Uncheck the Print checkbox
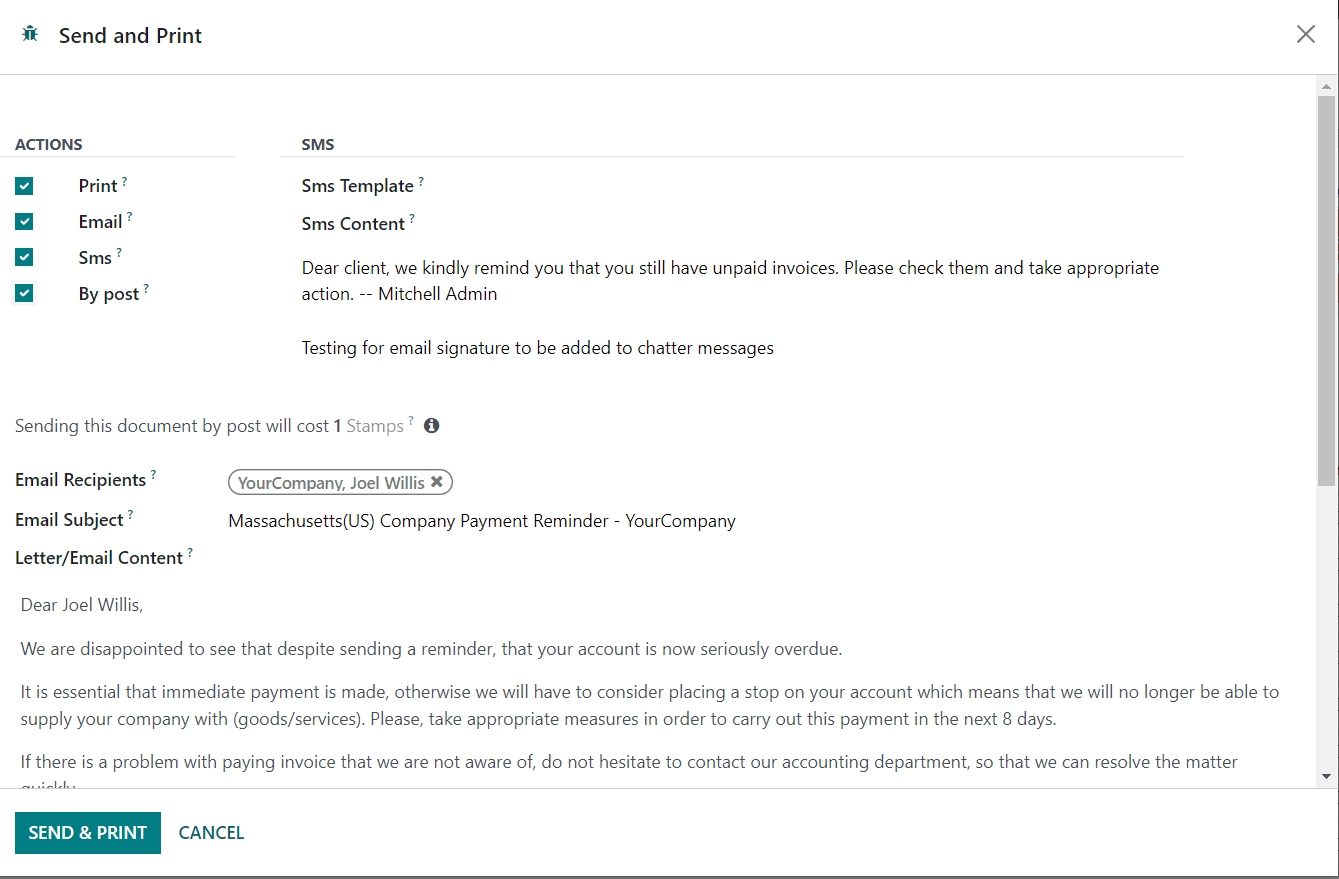Screen dimensions: 1339x879 coord(24,186)
